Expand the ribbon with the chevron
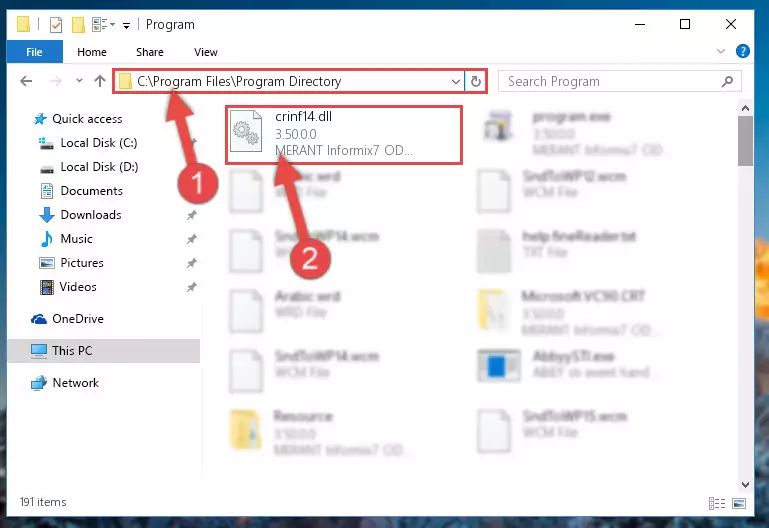Image resolution: width=769 pixels, height=528 pixels. click(720, 51)
